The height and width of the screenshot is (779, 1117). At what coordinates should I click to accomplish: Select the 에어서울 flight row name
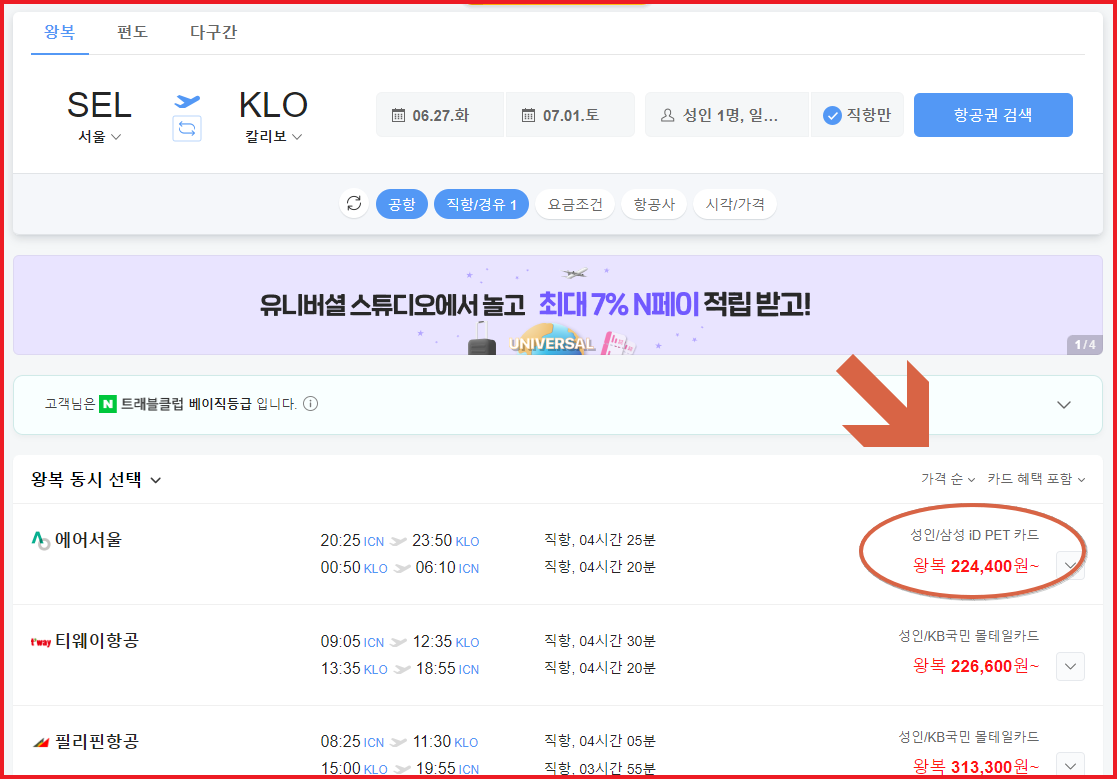pyautogui.click(x=88, y=540)
